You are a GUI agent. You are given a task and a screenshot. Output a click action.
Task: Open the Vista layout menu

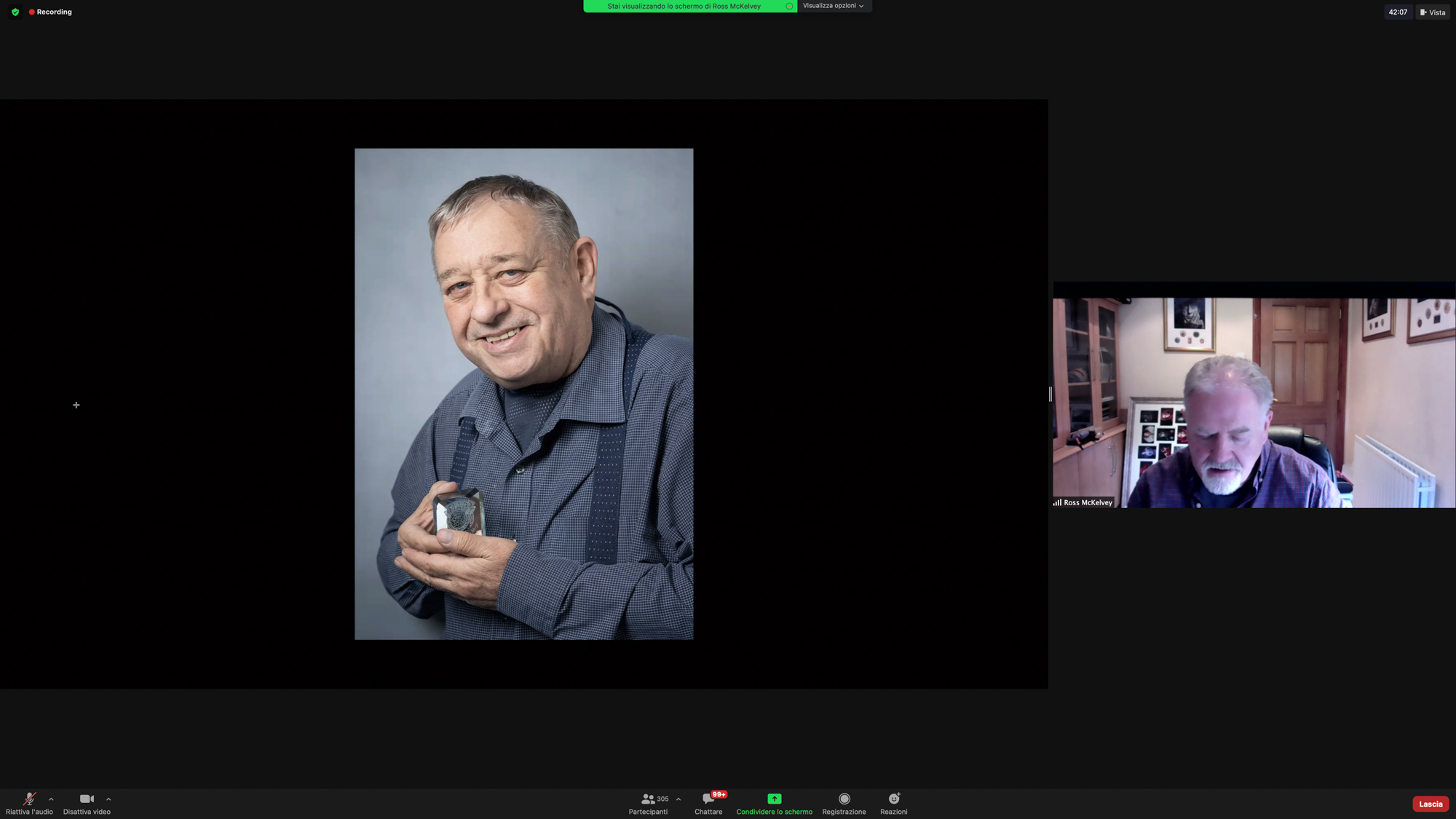pos(1433,12)
